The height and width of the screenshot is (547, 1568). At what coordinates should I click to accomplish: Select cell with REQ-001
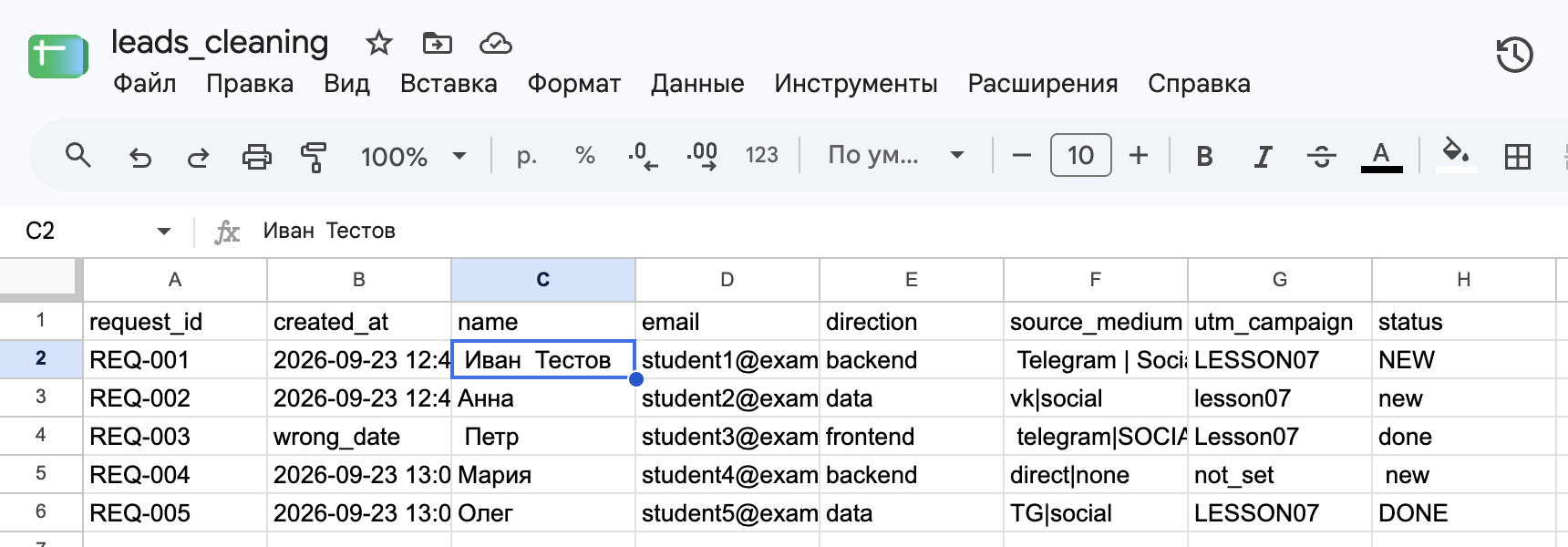(x=175, y=360)
